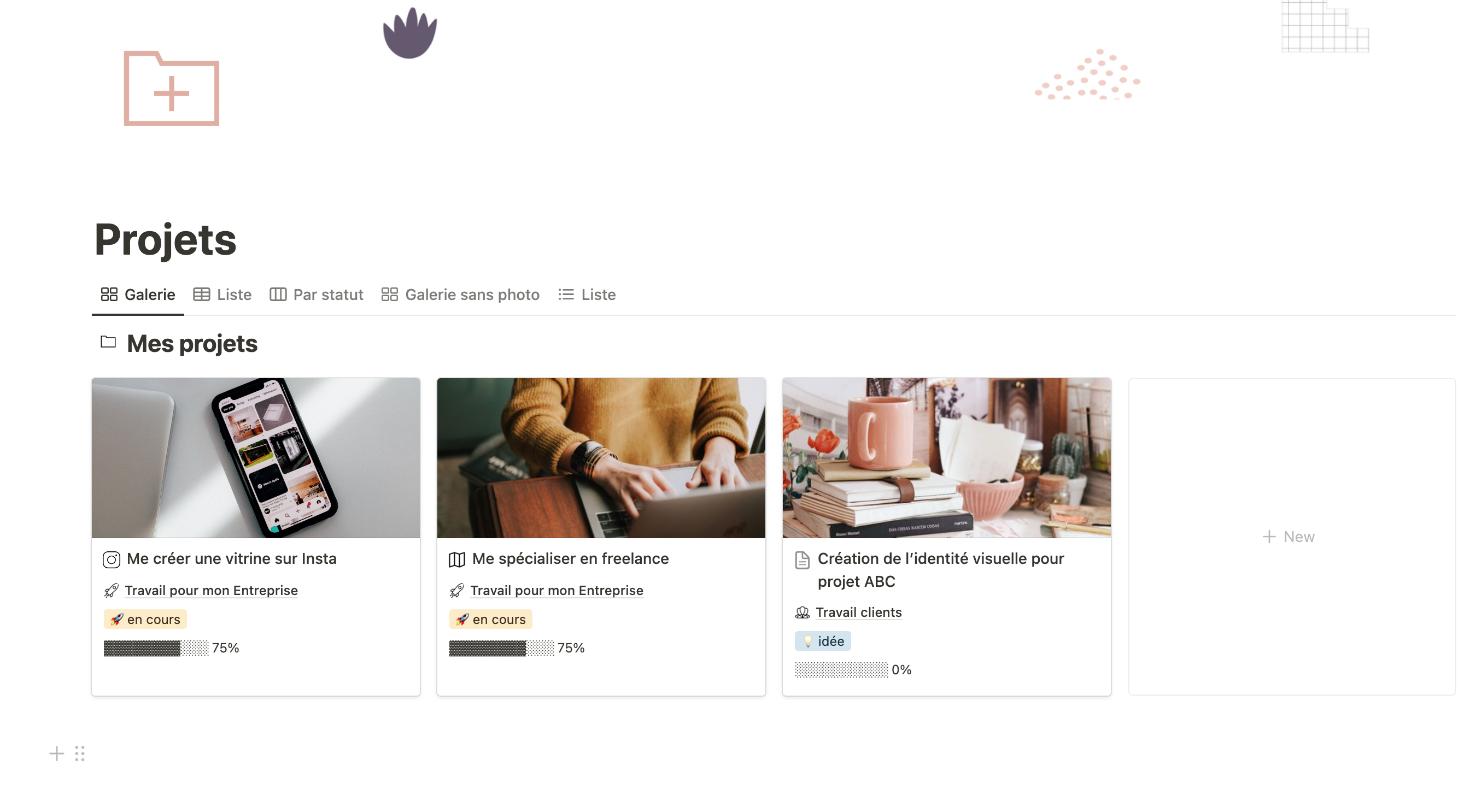Open the first Liste table view tab
The width and height of the screenshot is (1476, 812).
click(222, 295)
